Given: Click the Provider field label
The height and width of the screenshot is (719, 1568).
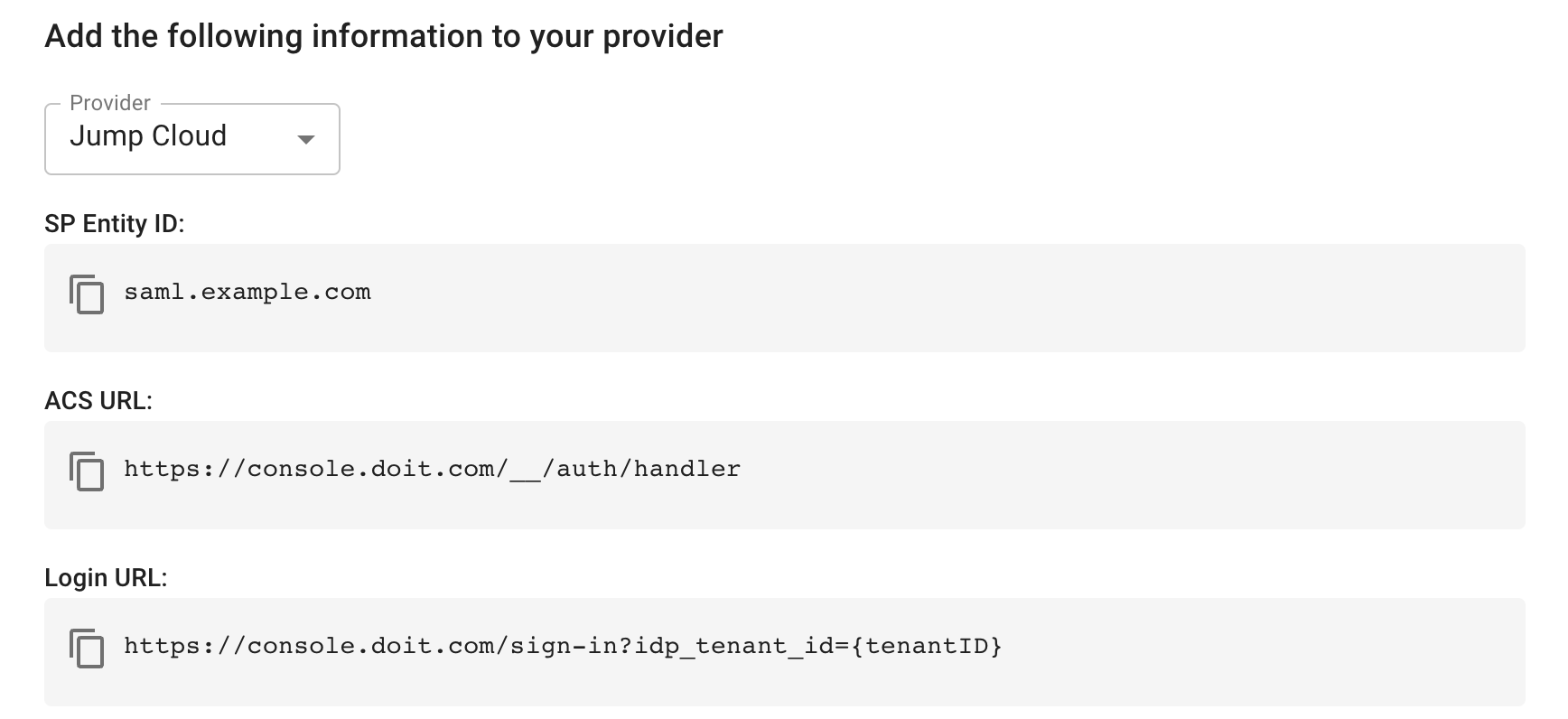Looking at the screenshot, I should coord(108,102).
